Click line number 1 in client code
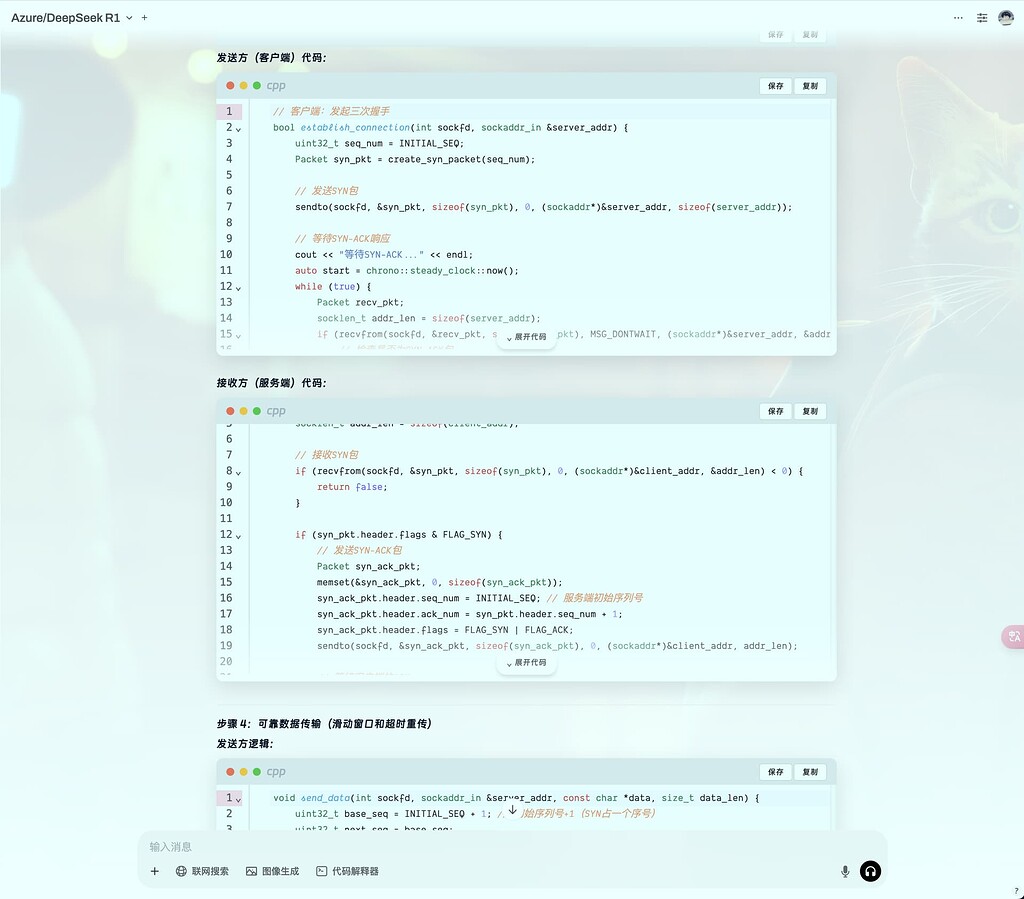Screen dimensions: 1024x899 coord(229,111)
